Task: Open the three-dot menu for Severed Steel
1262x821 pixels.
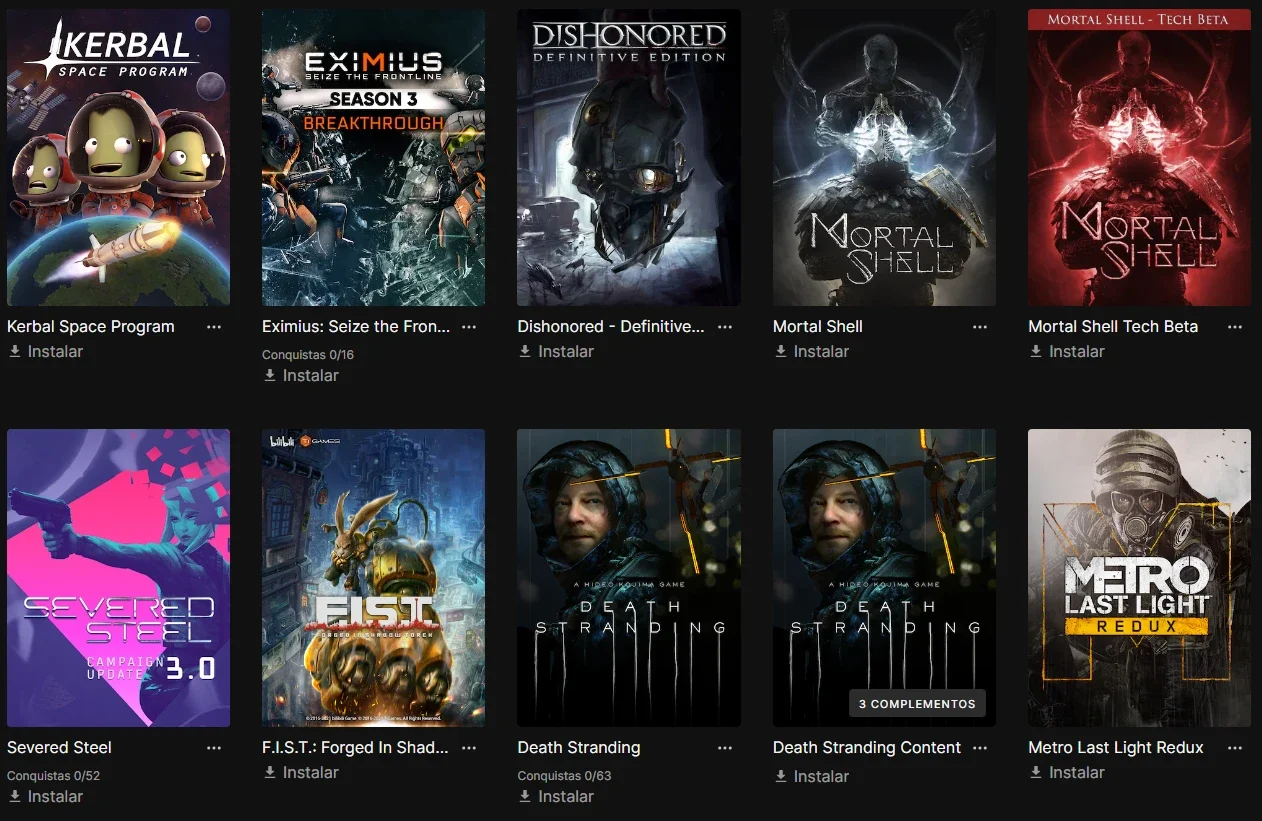Action: pyautogui.click(x=214, y=748)
